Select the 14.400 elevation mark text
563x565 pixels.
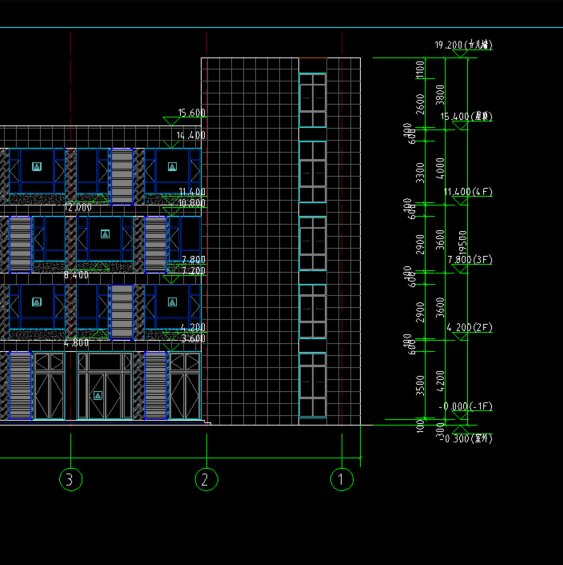tap(191, 135)
